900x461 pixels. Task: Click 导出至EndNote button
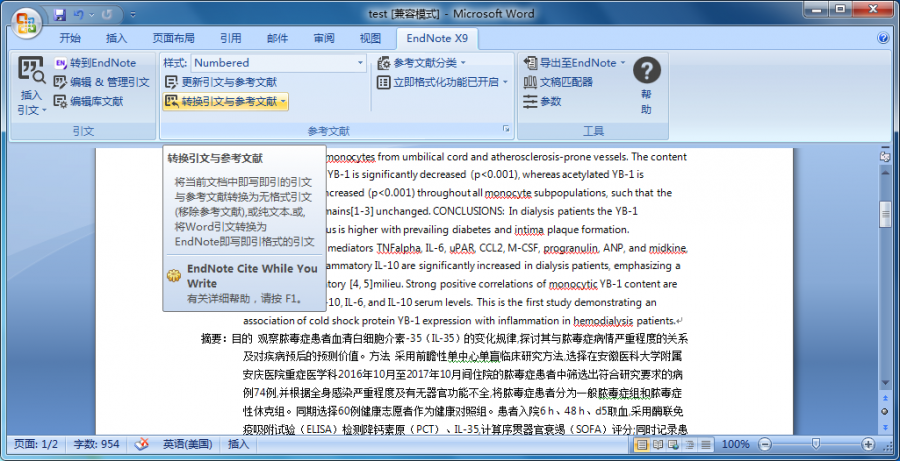pyautogui.click(x=569, y=63)
